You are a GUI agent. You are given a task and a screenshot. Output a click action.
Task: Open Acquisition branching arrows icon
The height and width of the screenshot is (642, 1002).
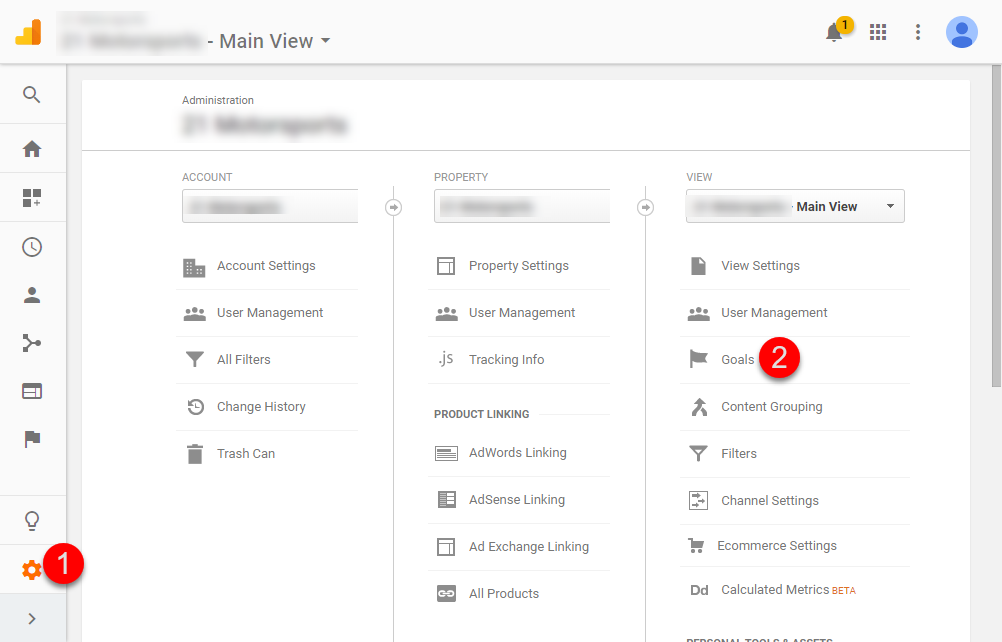(x=32, y=343)
